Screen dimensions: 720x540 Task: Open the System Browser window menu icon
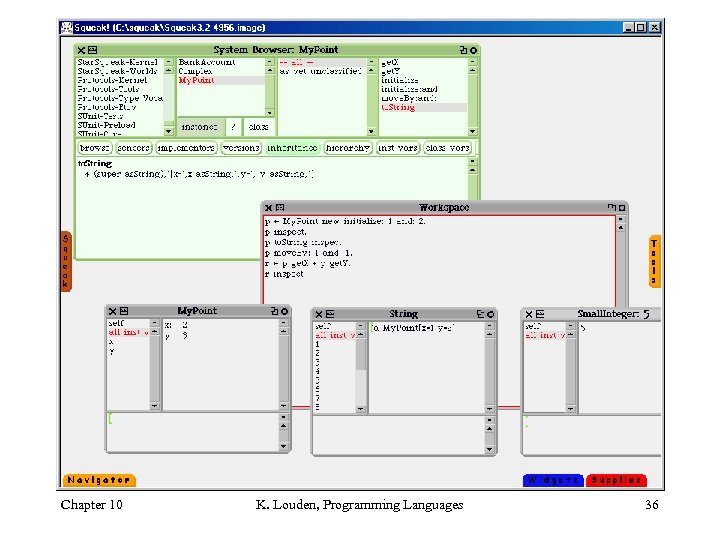[92, 50]
